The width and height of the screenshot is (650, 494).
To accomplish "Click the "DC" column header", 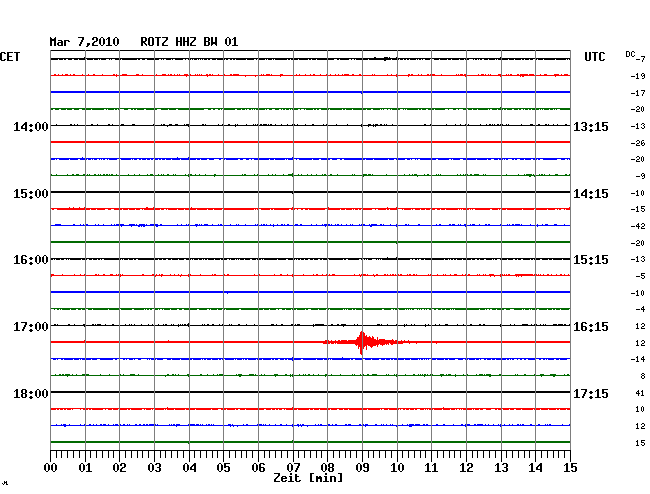I will (630, 54).
